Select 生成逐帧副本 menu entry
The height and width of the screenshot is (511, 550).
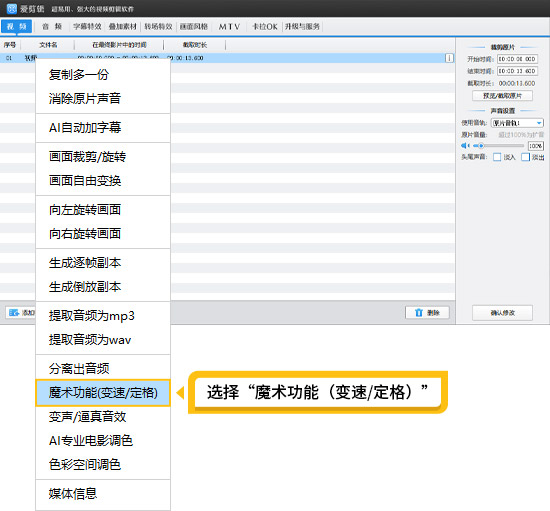coord(103,263)
